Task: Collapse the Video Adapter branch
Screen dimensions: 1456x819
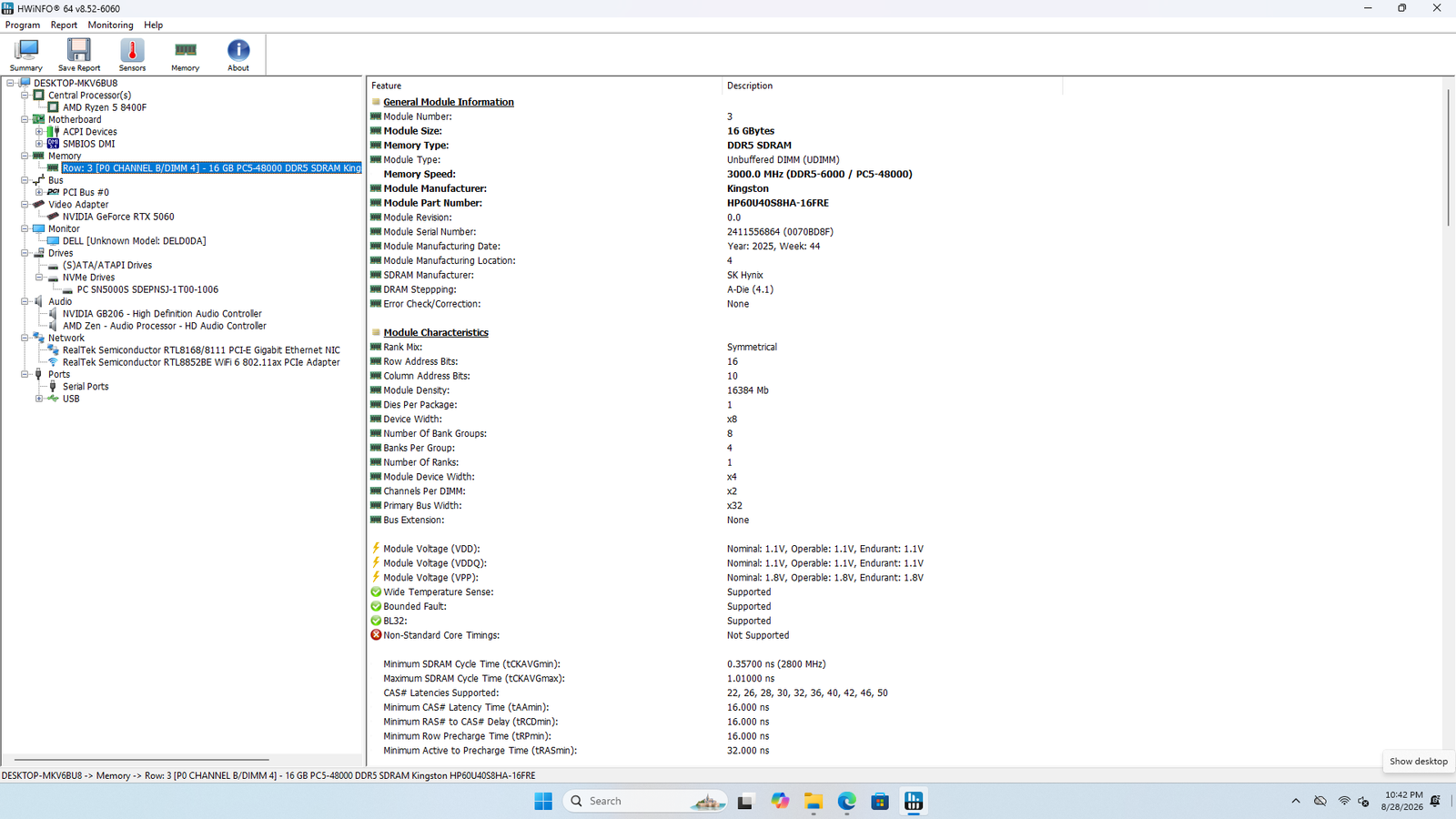Action: pyautogui.click(x=25, y=205)
